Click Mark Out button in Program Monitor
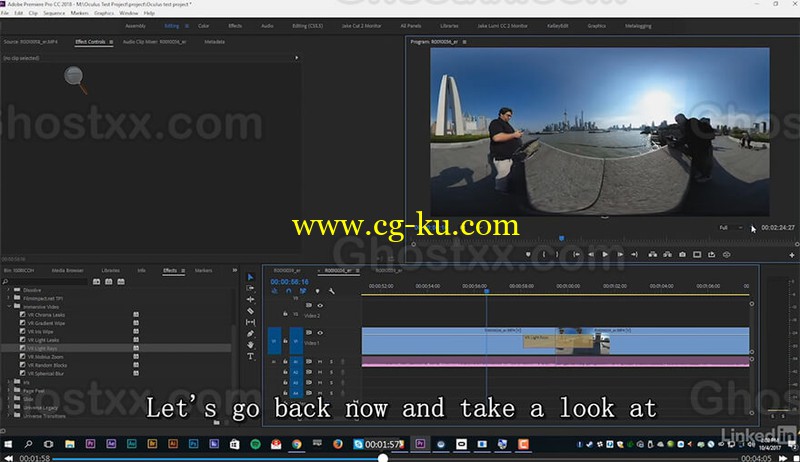 (x=557, y=254)
